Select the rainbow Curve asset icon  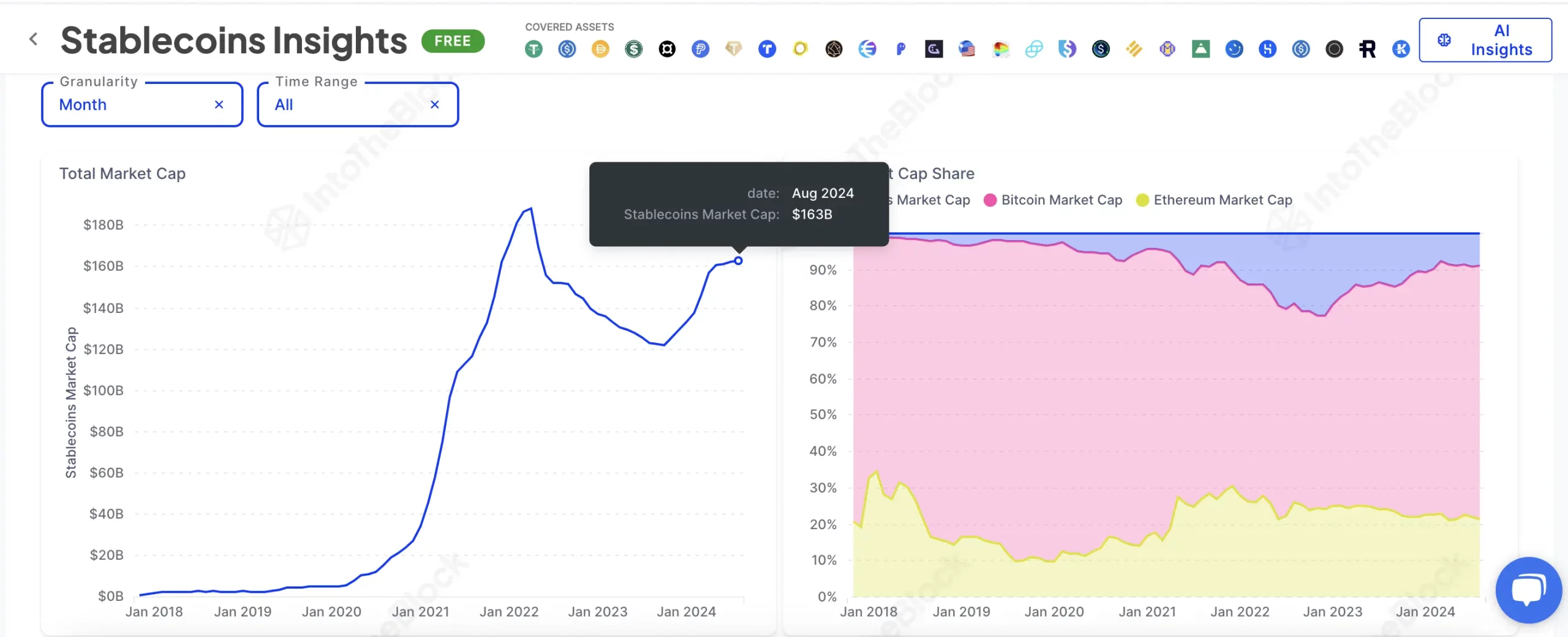1001,49
